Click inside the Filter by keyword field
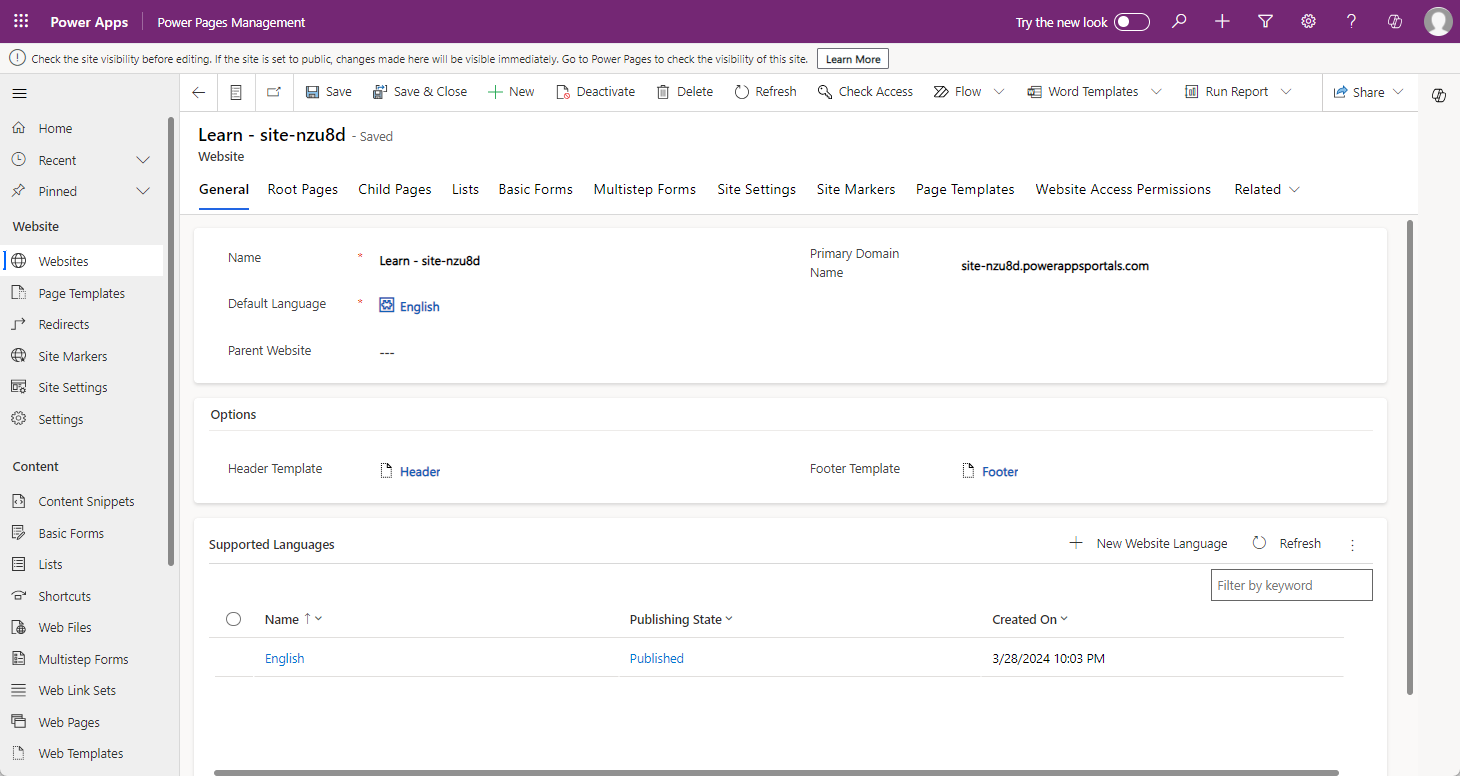 coord(1291,584)
